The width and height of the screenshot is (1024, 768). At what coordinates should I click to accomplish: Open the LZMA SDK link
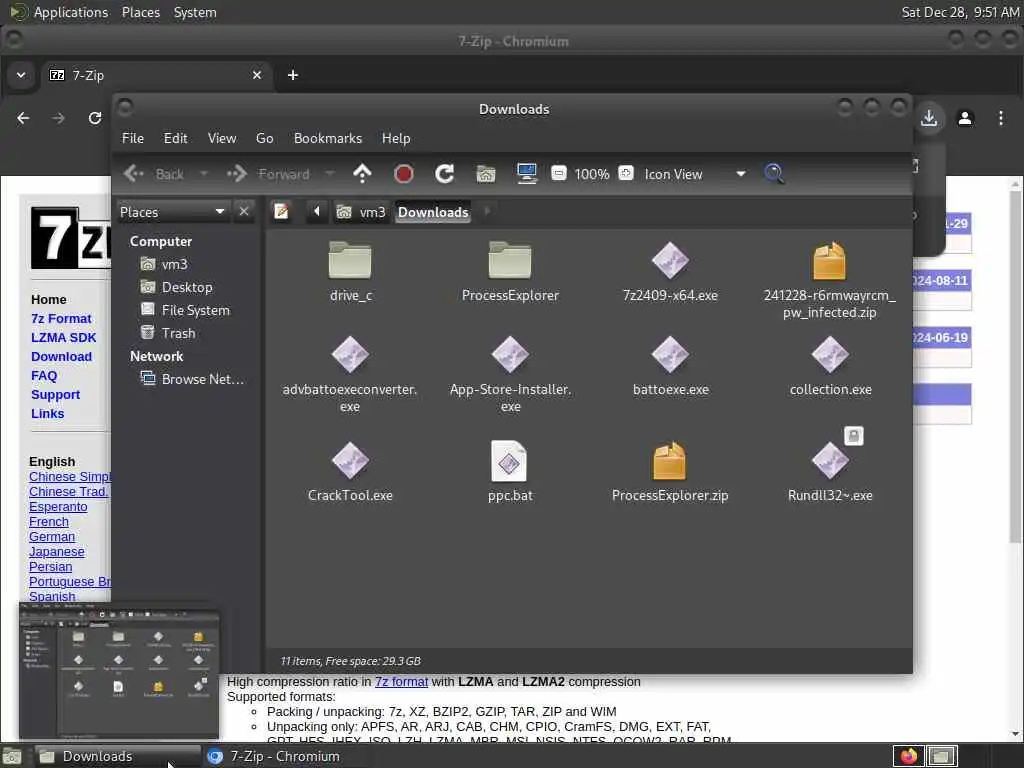tap(63, 338)
